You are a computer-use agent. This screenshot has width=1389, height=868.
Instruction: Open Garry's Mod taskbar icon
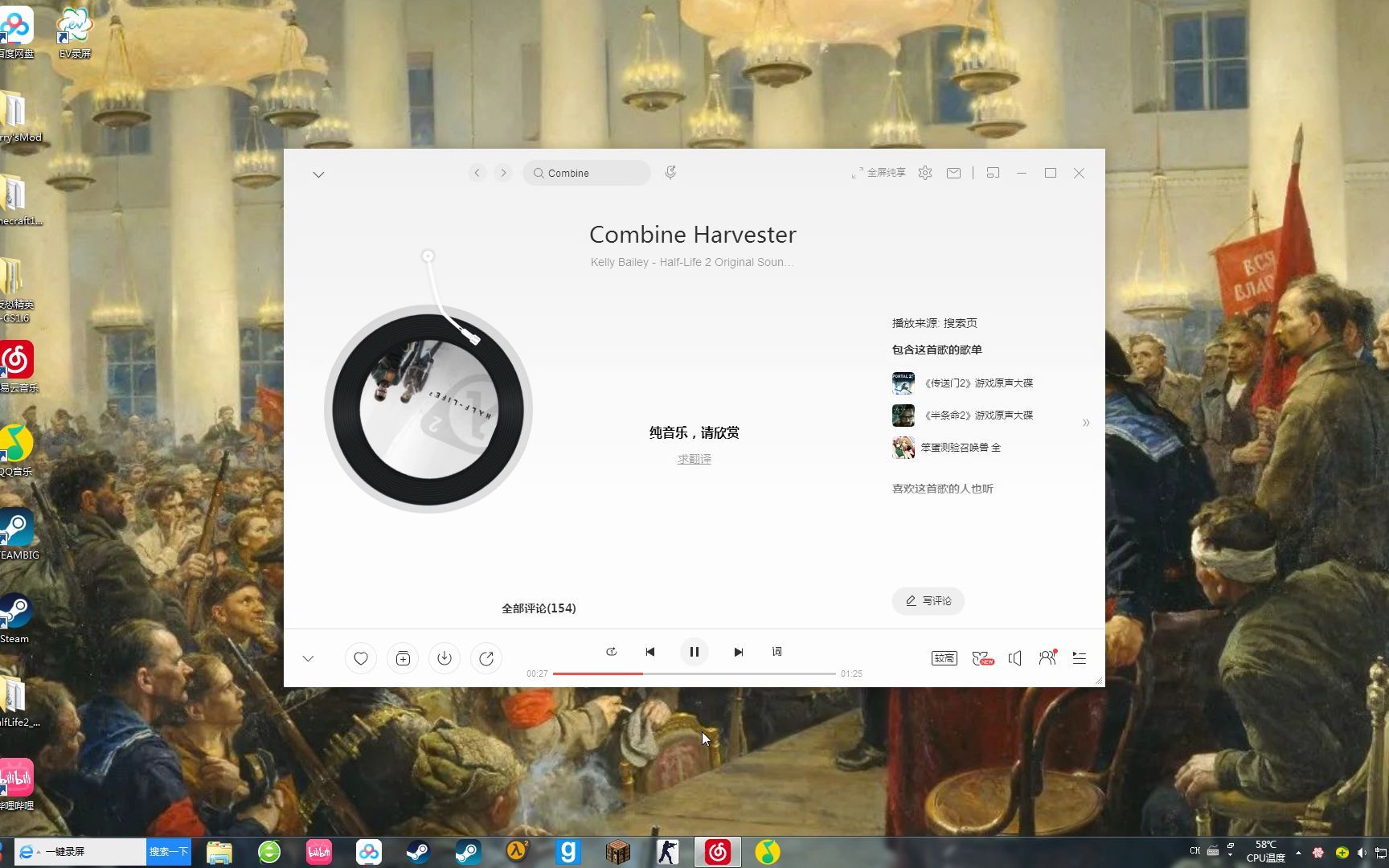[568, 852]
